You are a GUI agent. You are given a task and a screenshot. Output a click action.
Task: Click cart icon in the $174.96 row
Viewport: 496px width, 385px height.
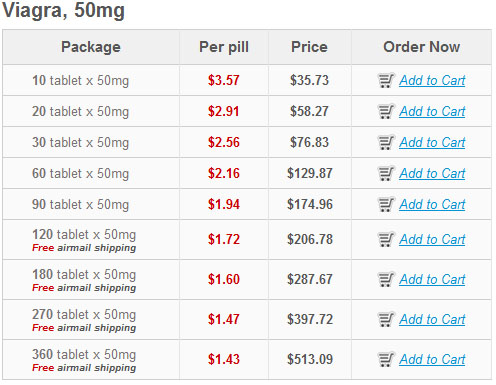pyautogui.click(x=386, y=204)
